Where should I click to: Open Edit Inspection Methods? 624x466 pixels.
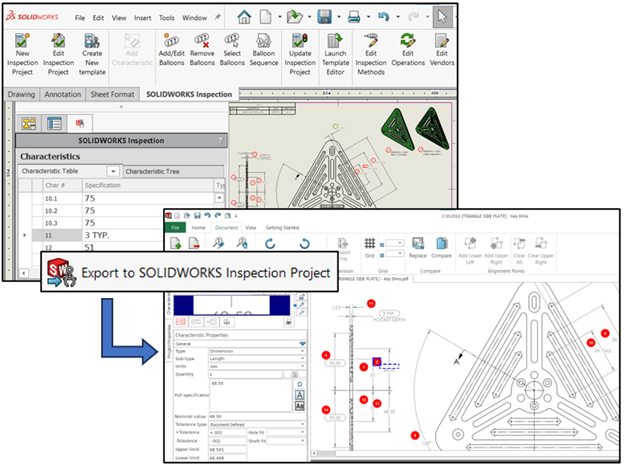pos(370,54)
